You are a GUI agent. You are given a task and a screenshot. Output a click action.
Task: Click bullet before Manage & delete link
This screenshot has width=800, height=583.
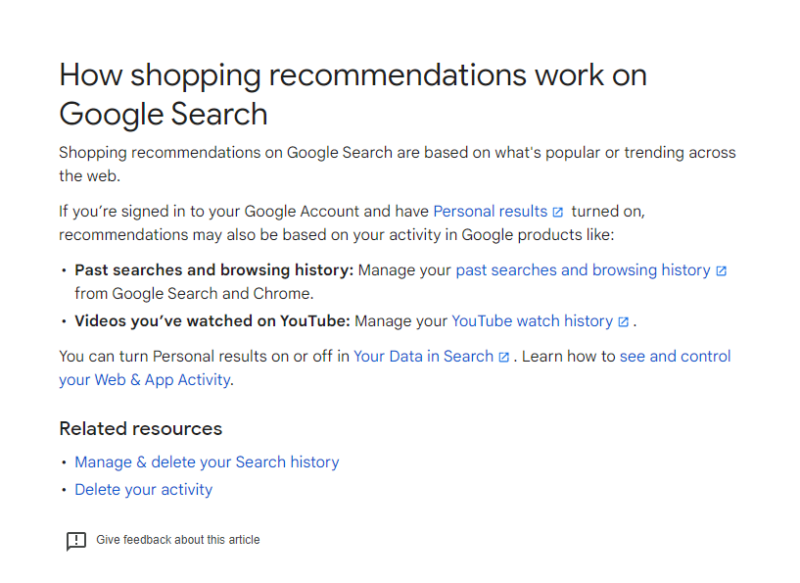coord(65,463)
